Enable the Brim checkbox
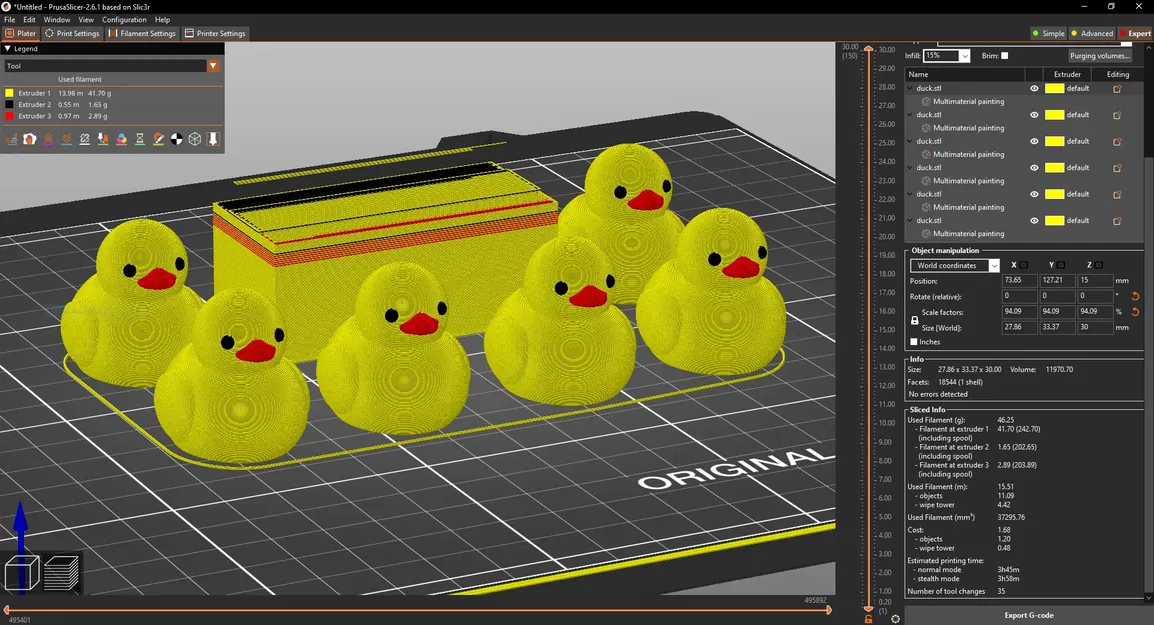 [1005, 56]
